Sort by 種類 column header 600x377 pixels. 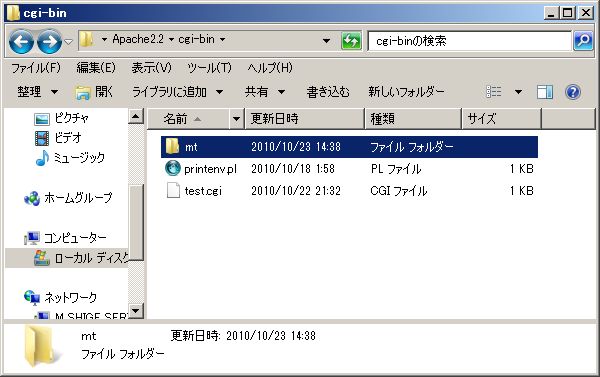[x=413, y=119]
